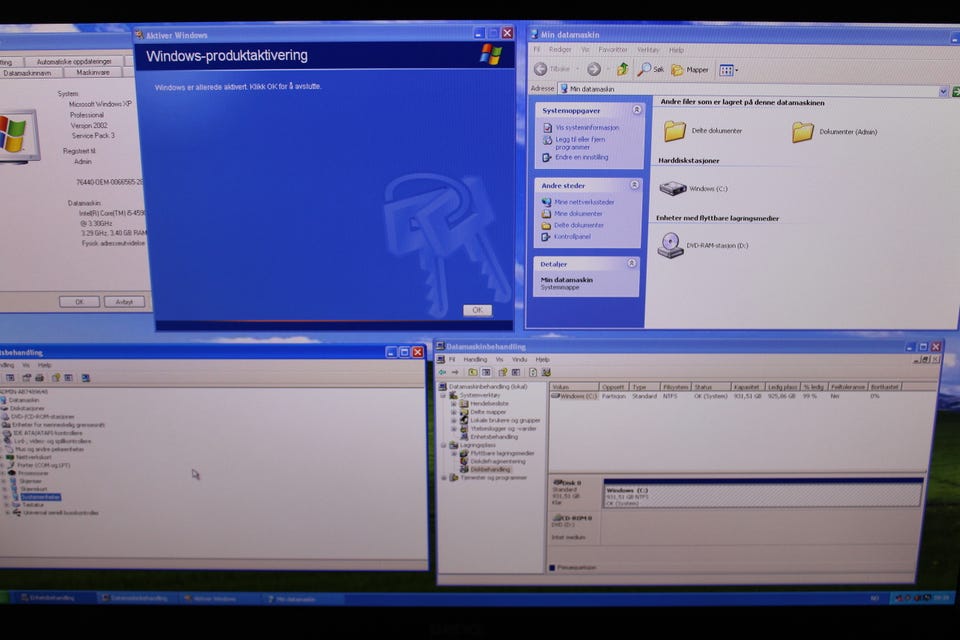Click scan for hardware changes icon in device manager
The image size is (960, 640).
point(86,378)
